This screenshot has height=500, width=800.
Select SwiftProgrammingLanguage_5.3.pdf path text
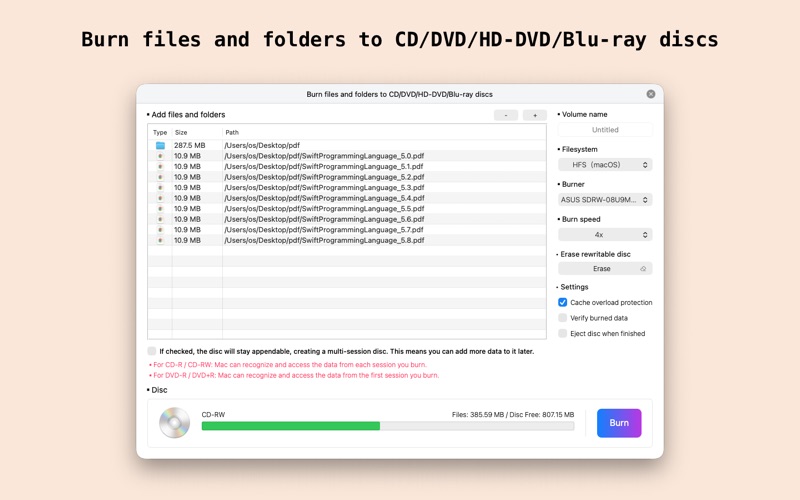point(324,188)
